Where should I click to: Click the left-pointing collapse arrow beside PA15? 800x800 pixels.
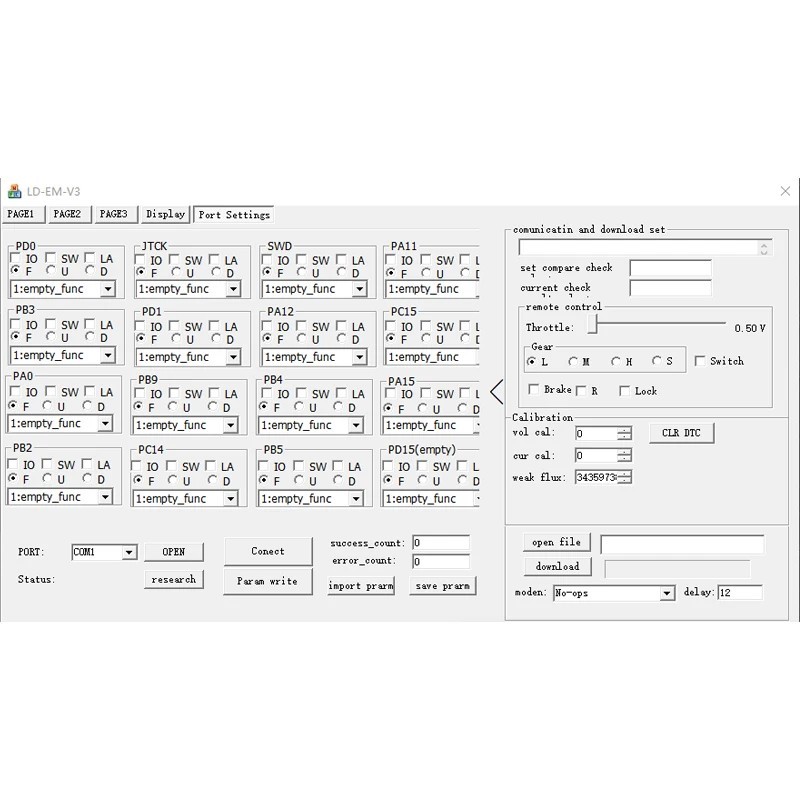(495, 392)
